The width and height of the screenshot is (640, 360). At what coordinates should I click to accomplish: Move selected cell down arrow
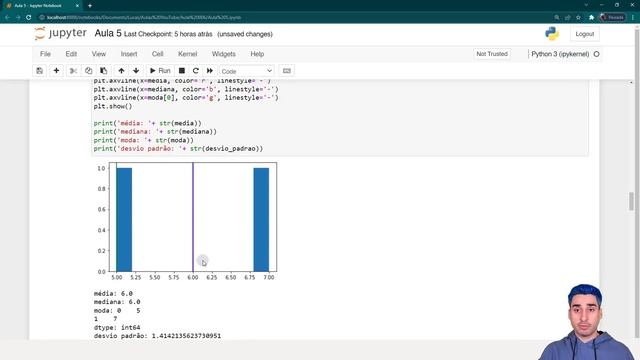[136, 71]
